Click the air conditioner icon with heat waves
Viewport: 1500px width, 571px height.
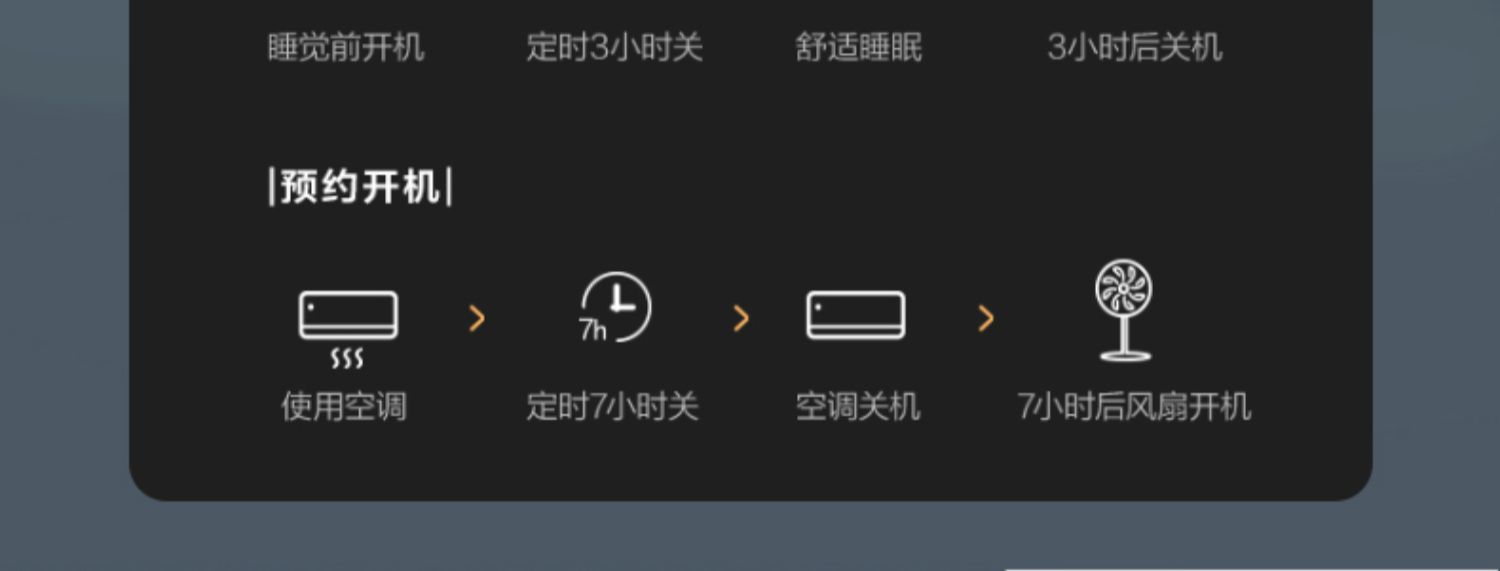[348, 330]
